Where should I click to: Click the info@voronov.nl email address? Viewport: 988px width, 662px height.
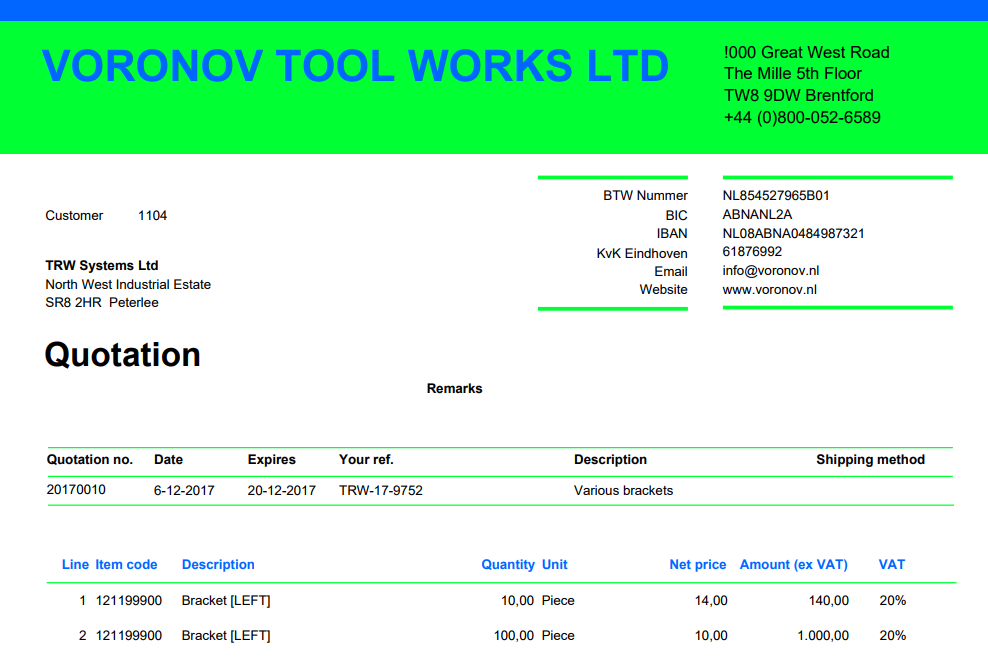coord(771,271)
